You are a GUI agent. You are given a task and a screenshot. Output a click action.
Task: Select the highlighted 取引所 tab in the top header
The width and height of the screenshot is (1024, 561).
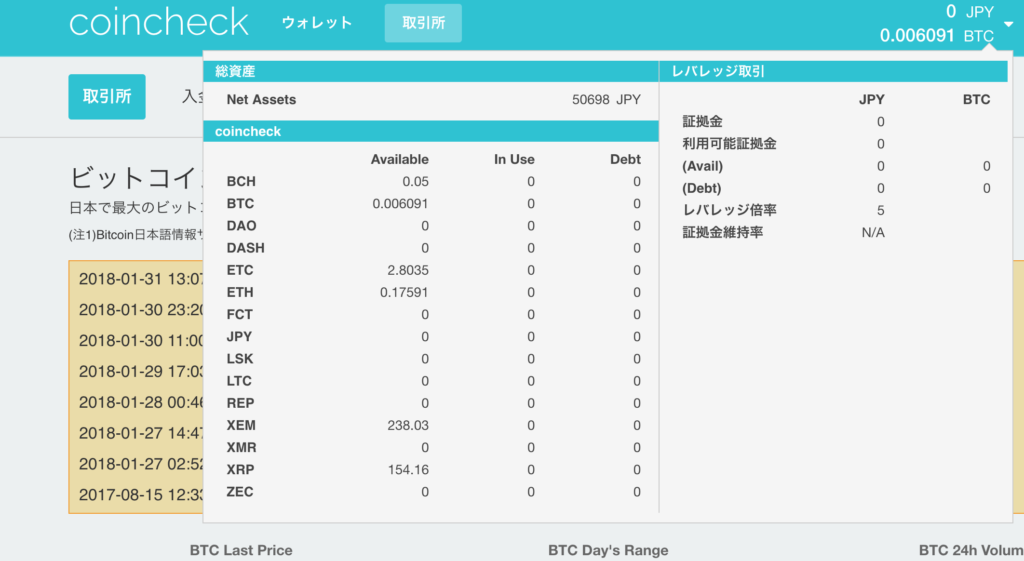423,23
